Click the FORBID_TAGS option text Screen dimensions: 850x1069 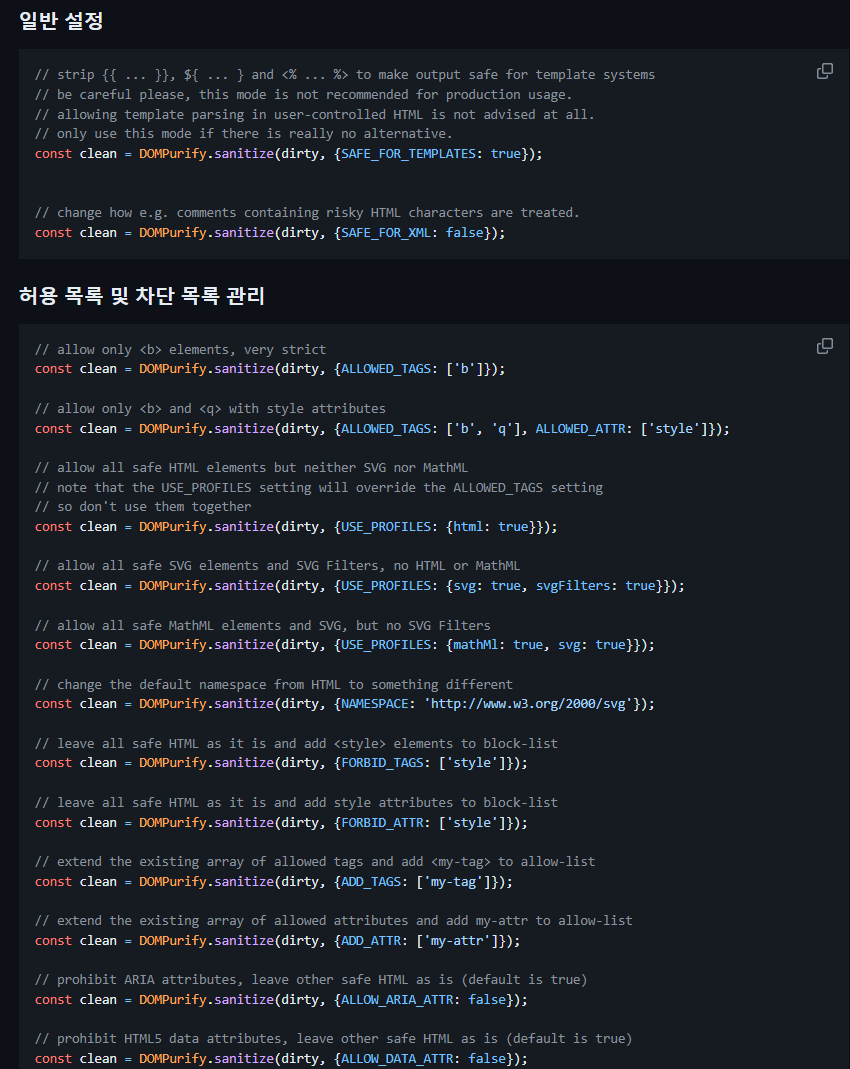click(382, 763)
